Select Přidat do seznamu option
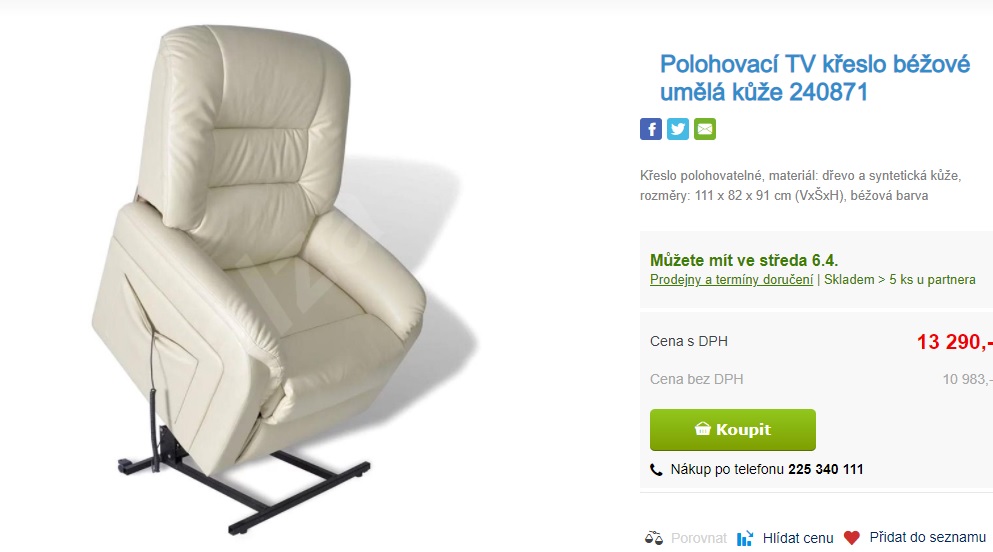This screenshot has width=993, height=552. [x=927, y=537]
